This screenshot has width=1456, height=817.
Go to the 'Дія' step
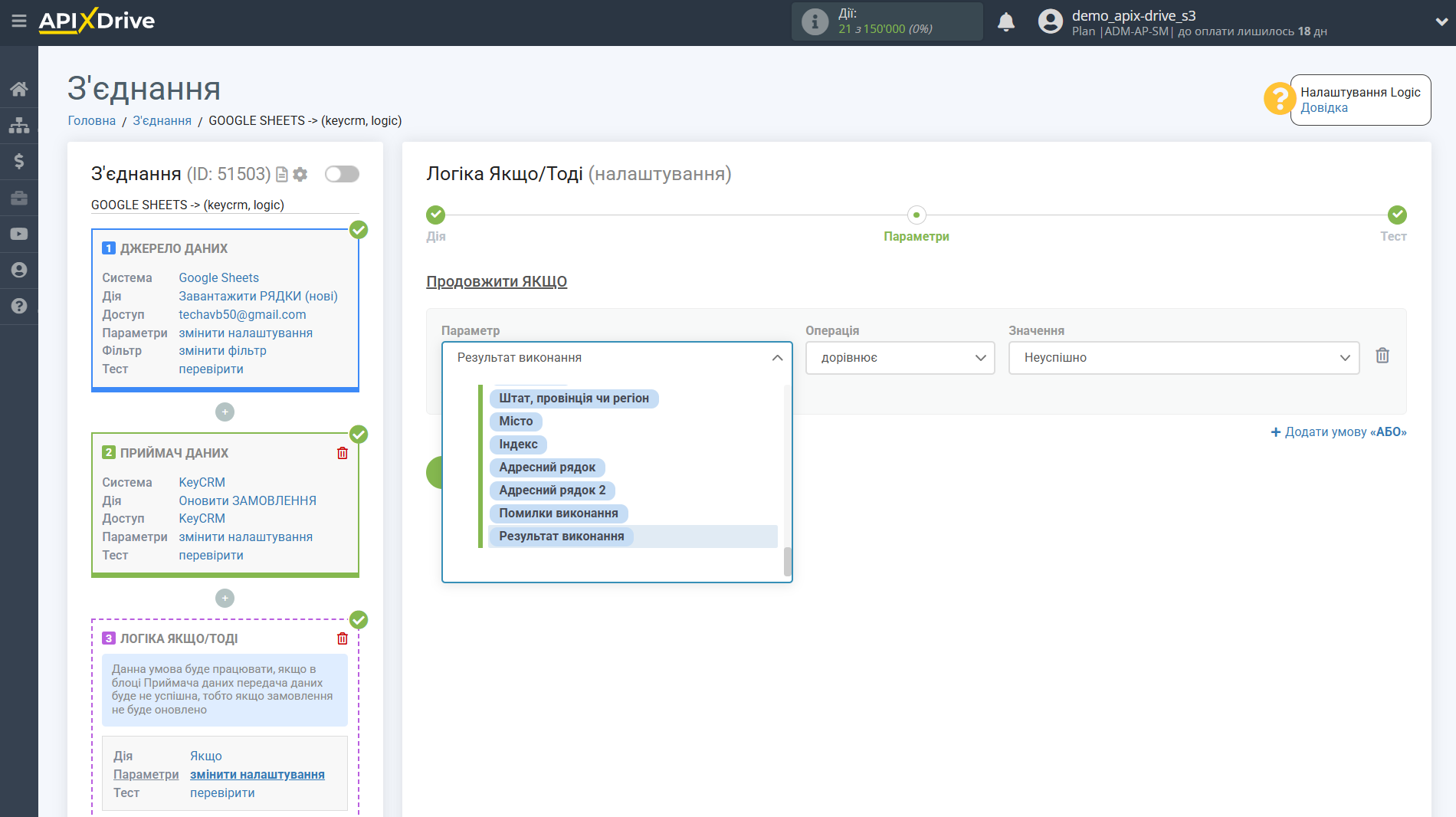pos(435,215)
